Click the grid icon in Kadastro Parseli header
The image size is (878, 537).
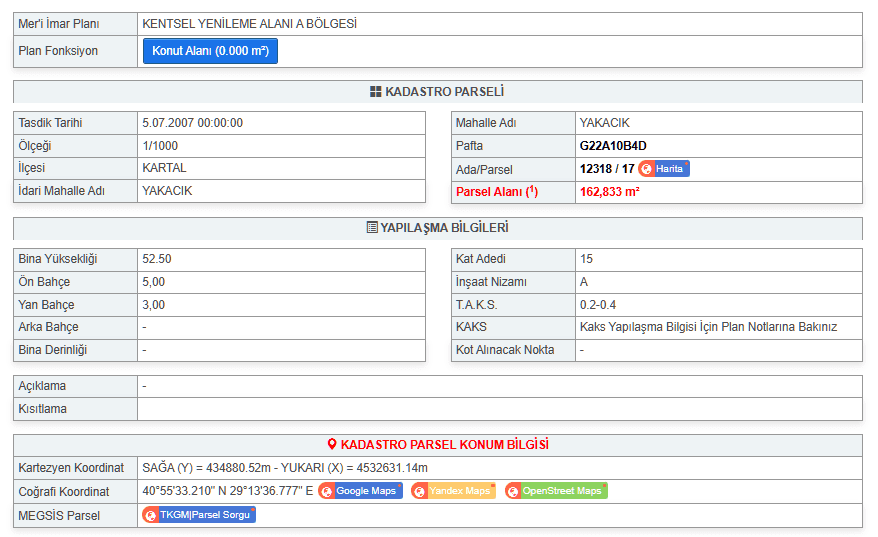pos(375,92)
